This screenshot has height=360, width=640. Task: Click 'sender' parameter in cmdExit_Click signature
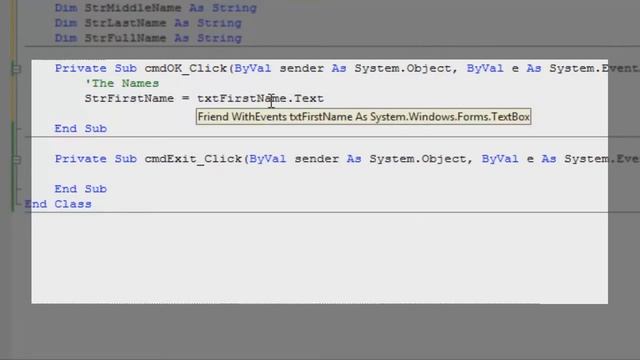pos(317,159)
